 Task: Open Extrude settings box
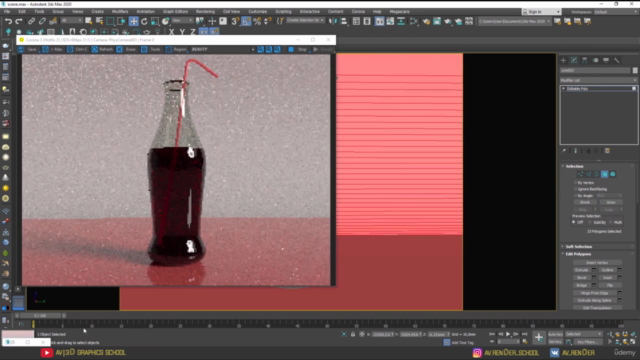[x=594, y=270]
